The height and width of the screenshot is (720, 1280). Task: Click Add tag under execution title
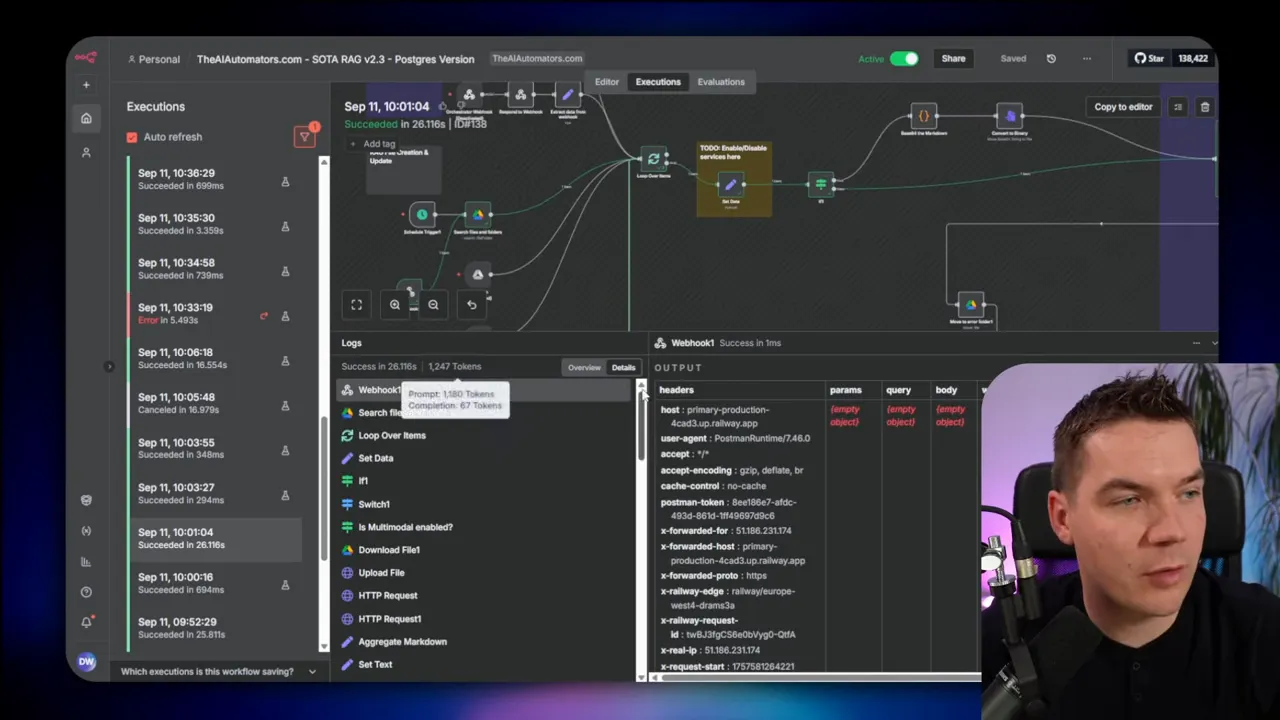[373, 144]
